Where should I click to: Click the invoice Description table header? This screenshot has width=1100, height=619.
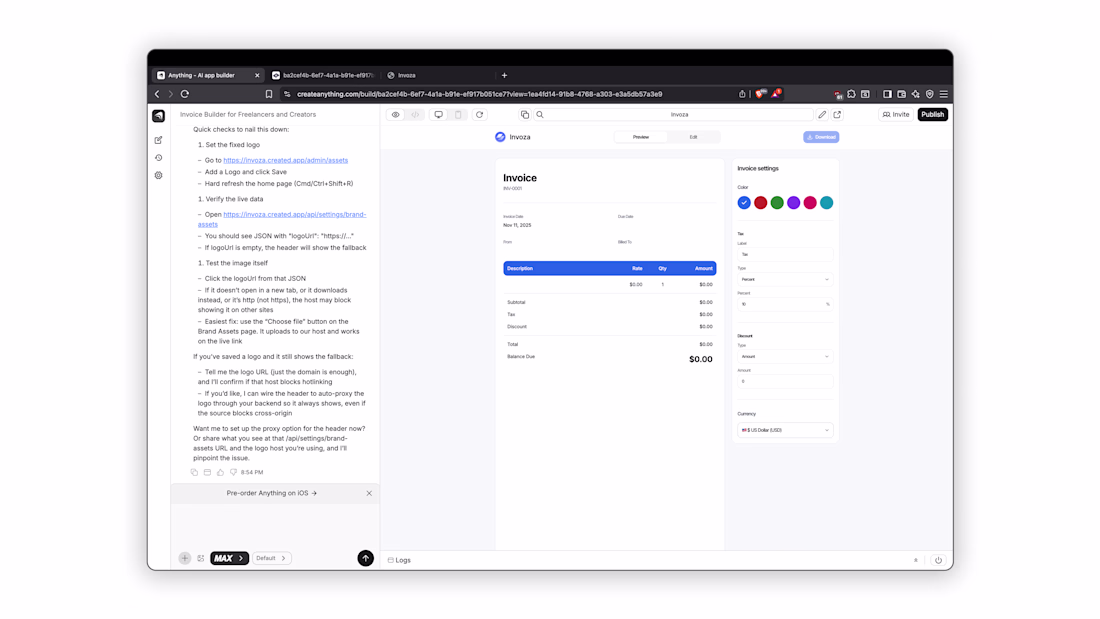point(520,268)
